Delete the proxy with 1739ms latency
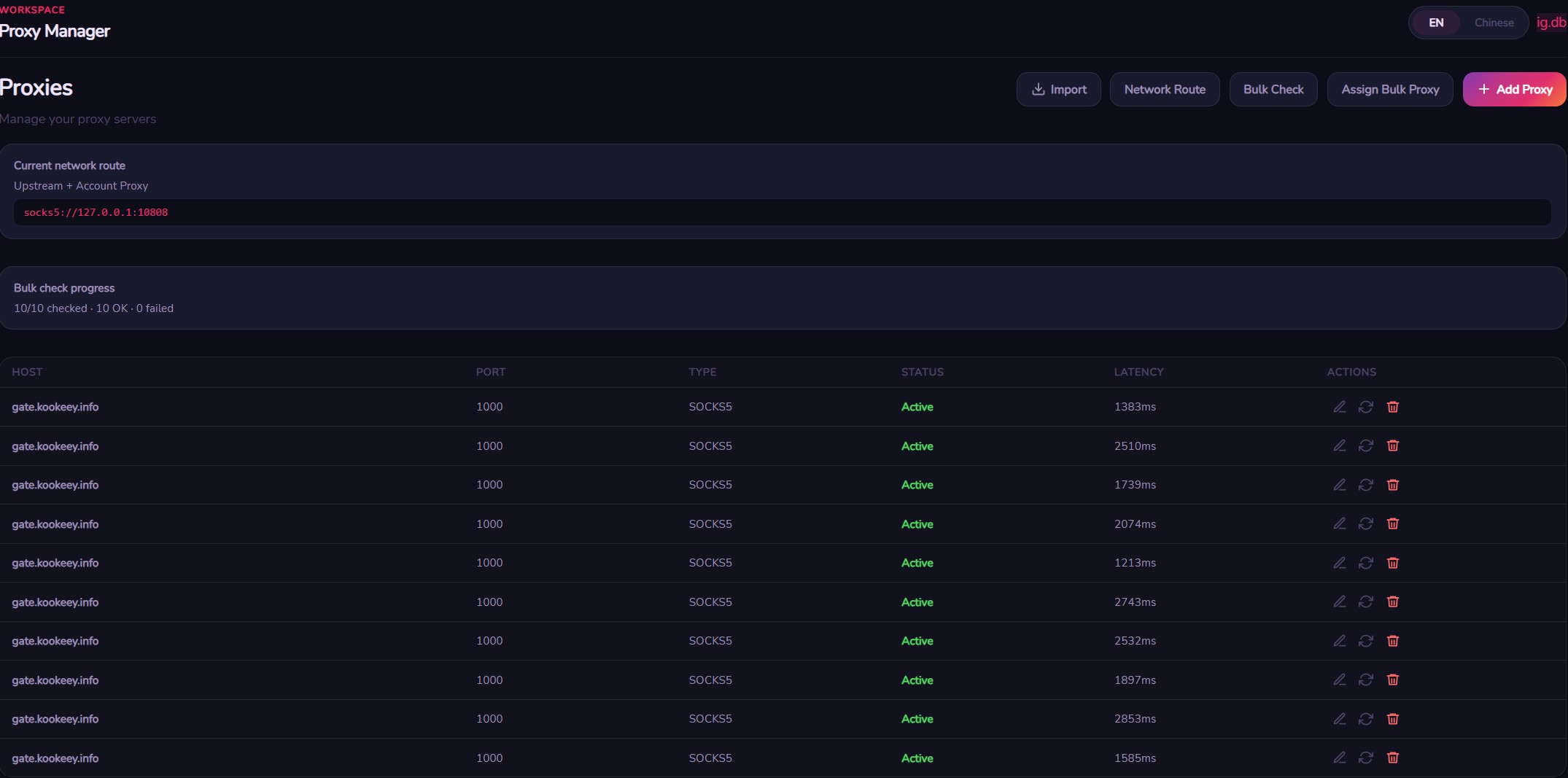 tap(1393, 485)
